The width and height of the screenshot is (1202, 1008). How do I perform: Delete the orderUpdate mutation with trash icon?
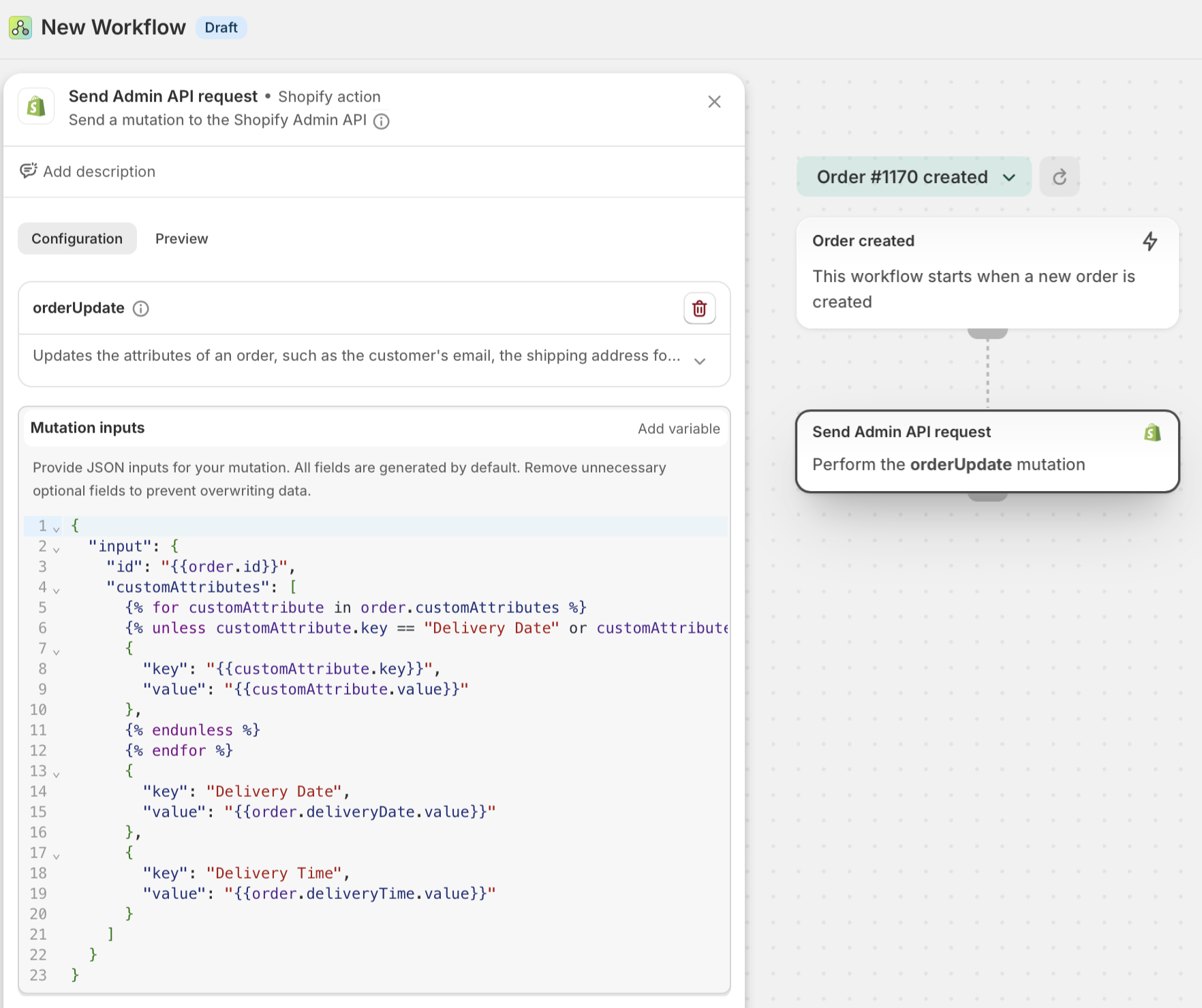[699, 309]
